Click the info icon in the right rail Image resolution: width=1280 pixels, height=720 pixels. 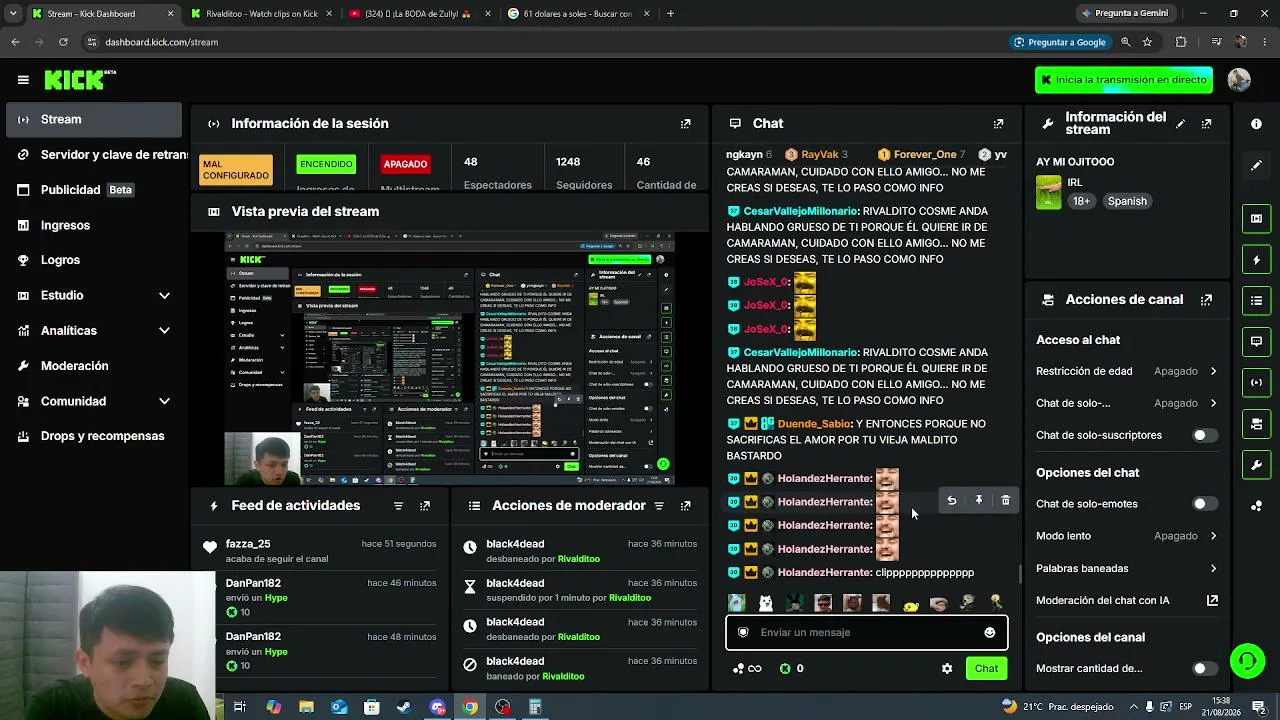[1256, 124]
